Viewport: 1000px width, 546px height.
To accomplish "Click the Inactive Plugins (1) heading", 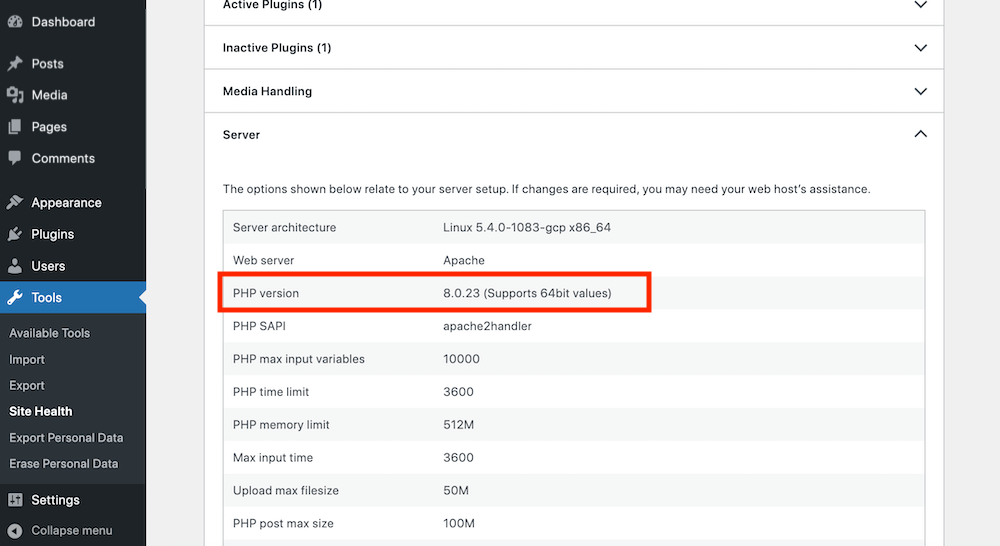I will pyautogui.click(x=277, y=48).
